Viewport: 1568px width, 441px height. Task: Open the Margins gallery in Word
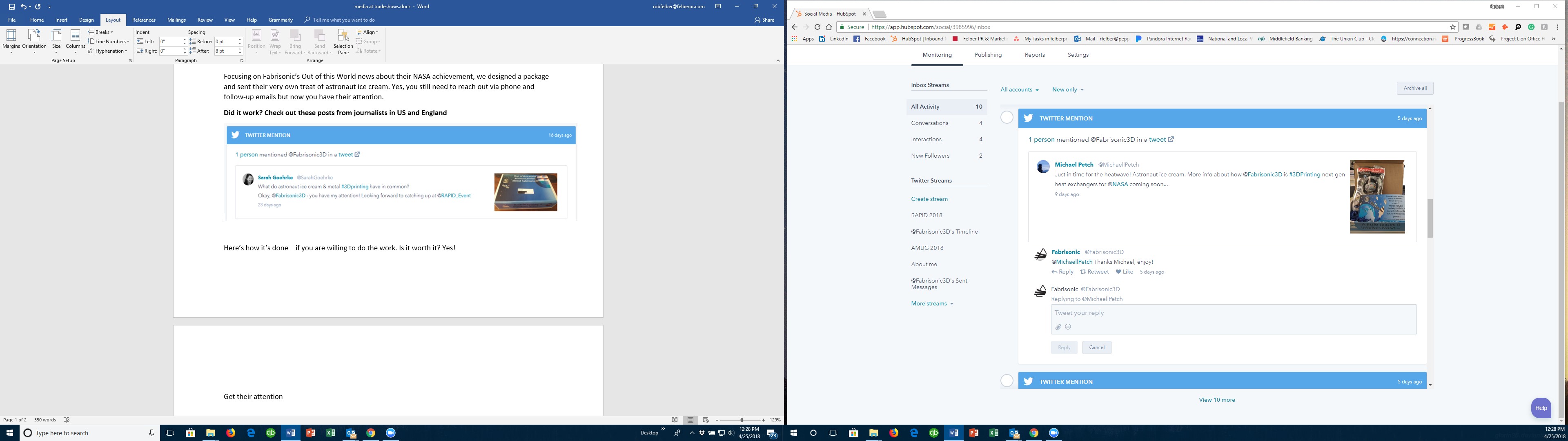click(x=11, y=41)
